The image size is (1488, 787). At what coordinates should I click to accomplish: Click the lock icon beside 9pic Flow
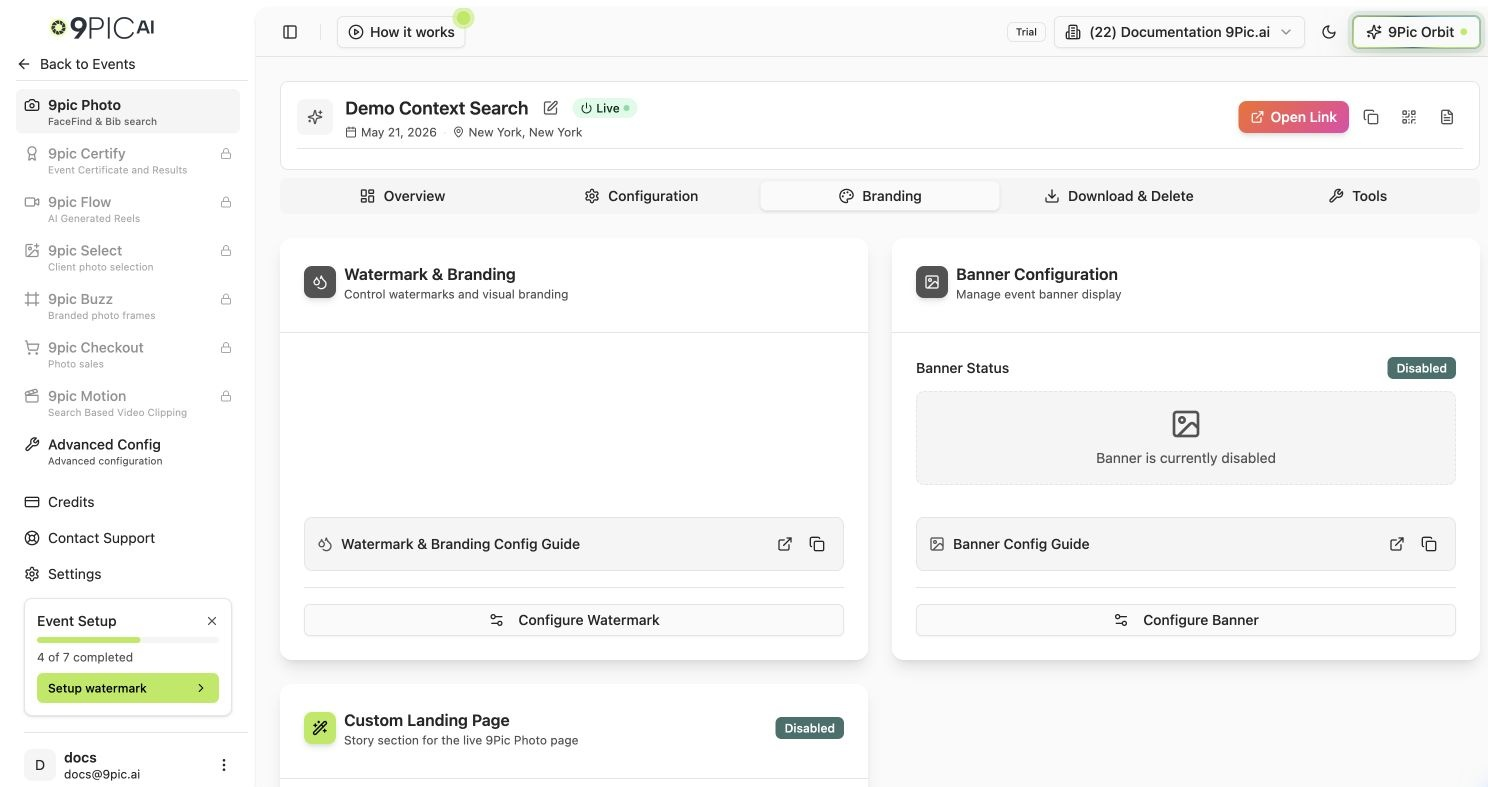pos(226,202)
